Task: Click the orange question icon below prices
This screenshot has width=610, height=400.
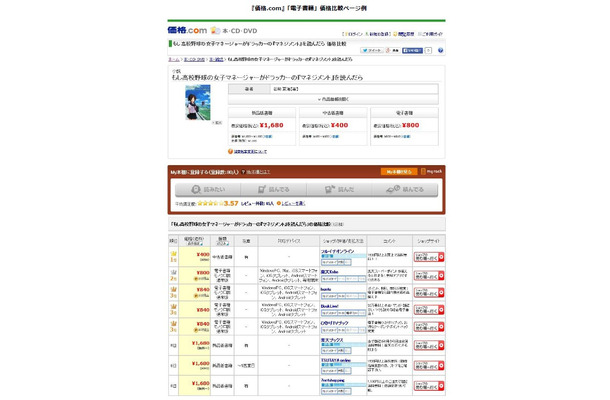Action: click(230, 151)
